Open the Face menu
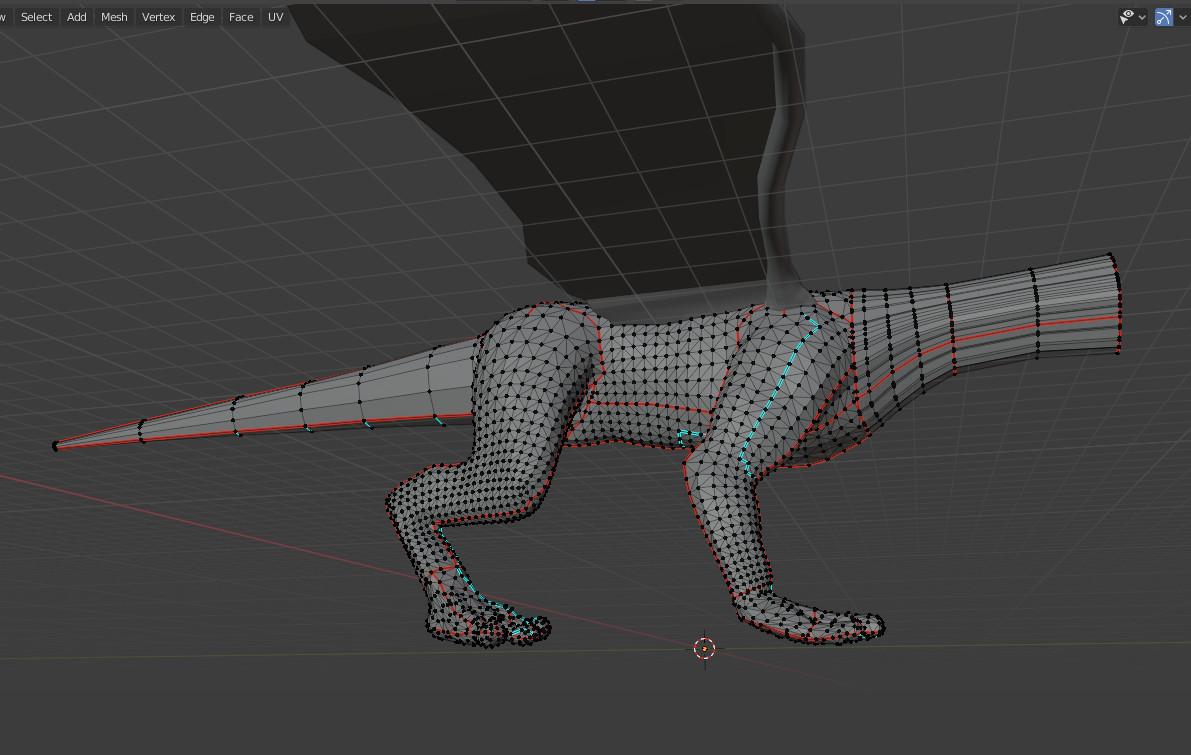The width and height of the screenshot is (1191, 755). pos(241,17)
